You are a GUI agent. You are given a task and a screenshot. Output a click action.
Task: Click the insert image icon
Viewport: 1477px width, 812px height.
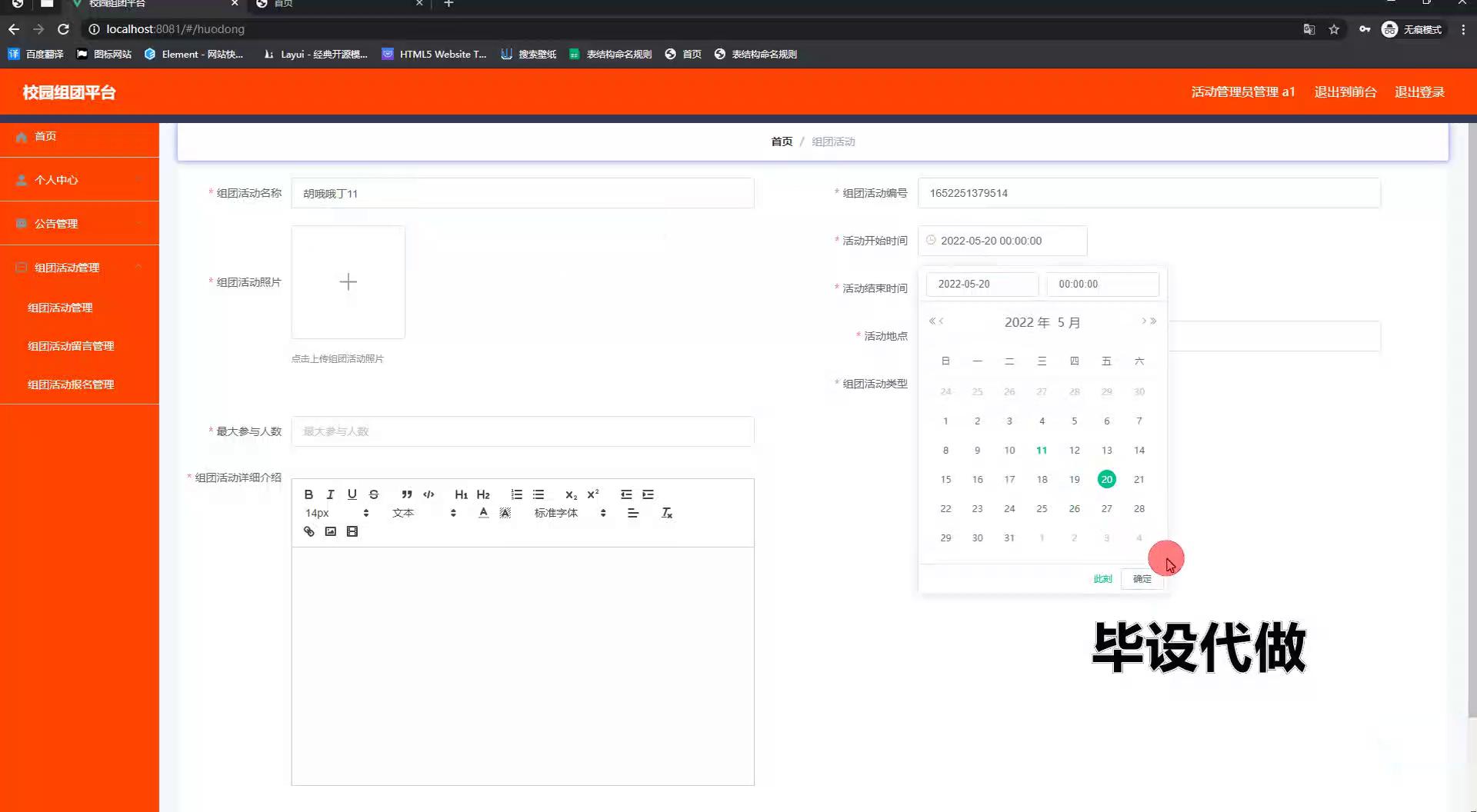[x=330, y=531]
